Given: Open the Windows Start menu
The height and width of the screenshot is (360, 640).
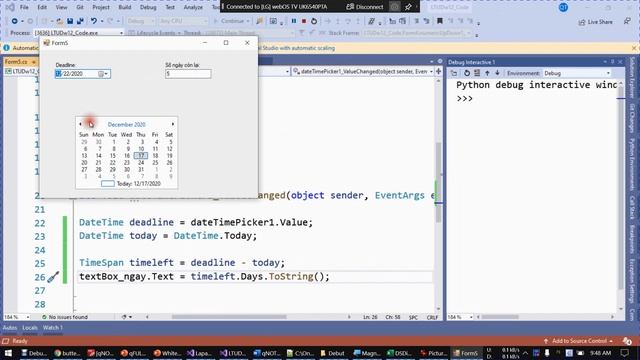Looking at the screenshot, I should (8, 353).
